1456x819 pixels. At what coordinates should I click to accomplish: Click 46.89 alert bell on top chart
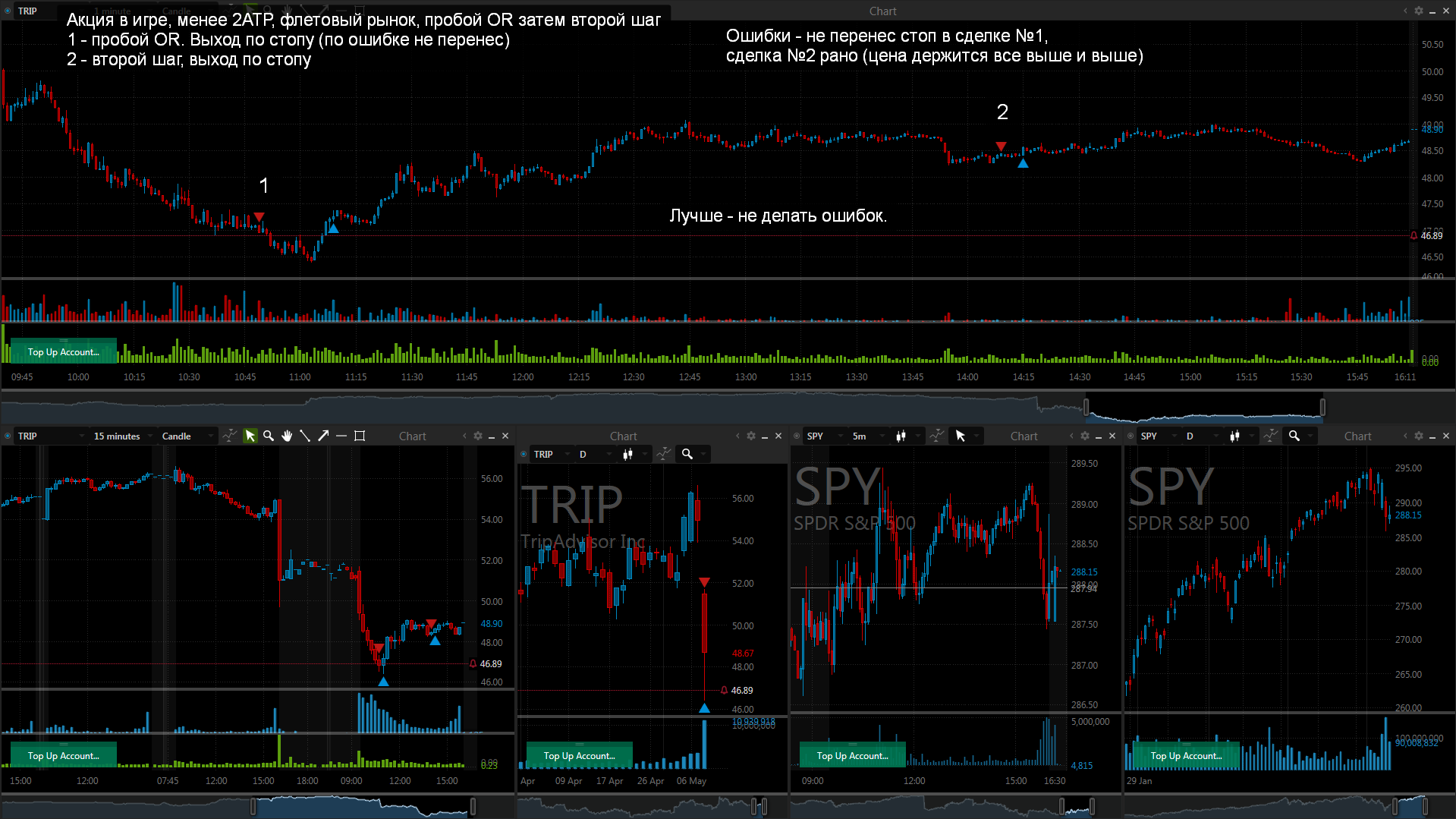(1414, 236)
